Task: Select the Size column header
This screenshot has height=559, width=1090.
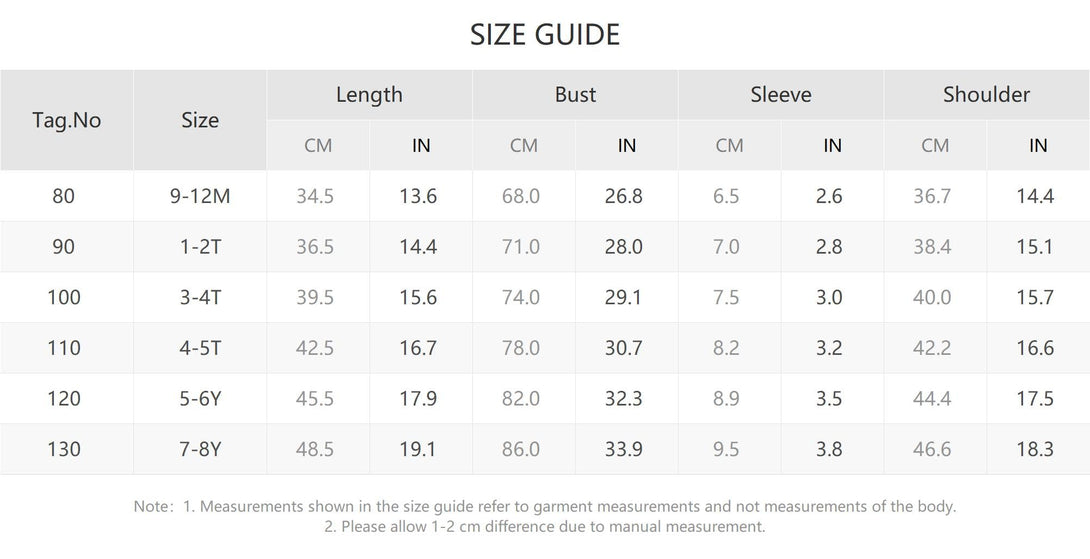Action: pyautogui.click(x=200, y=120)
